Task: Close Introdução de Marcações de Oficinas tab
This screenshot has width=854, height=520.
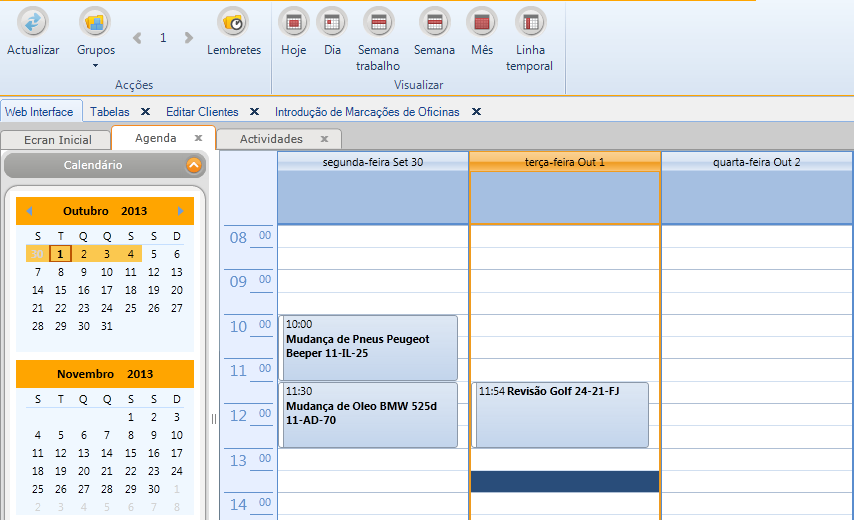Action: [477, 112]
